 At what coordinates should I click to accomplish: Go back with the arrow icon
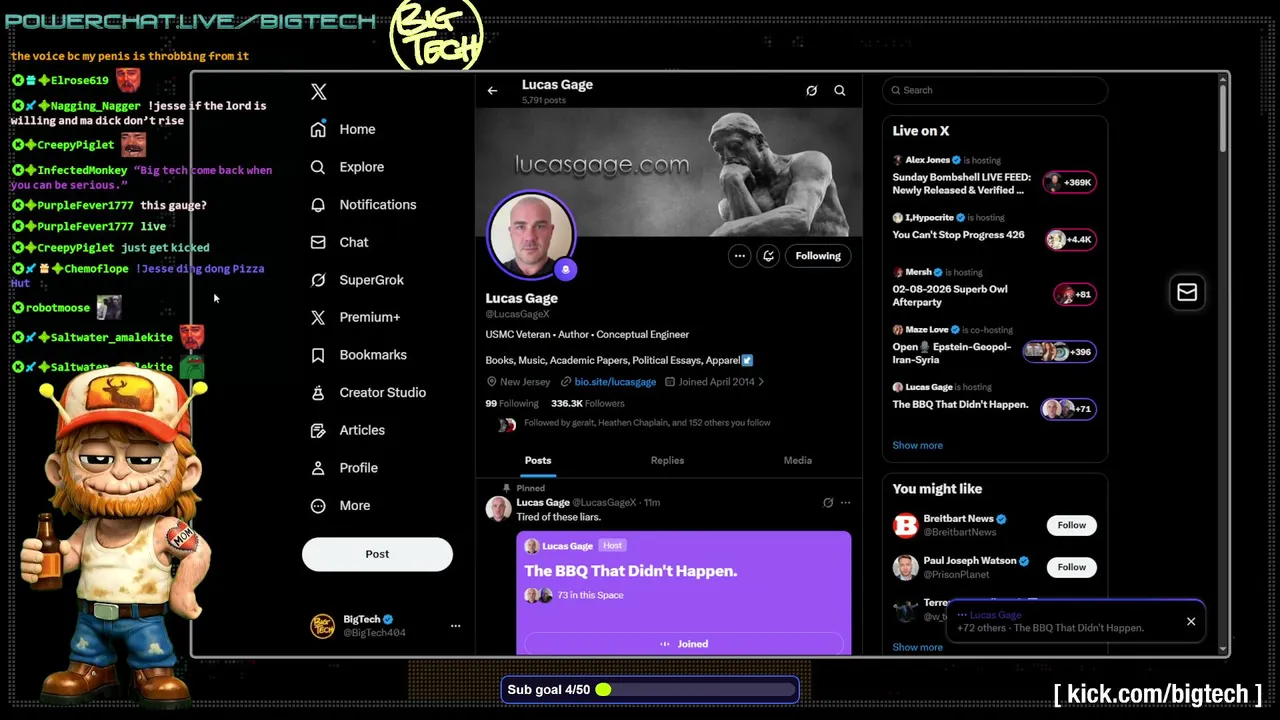click(x=492, y=91)
